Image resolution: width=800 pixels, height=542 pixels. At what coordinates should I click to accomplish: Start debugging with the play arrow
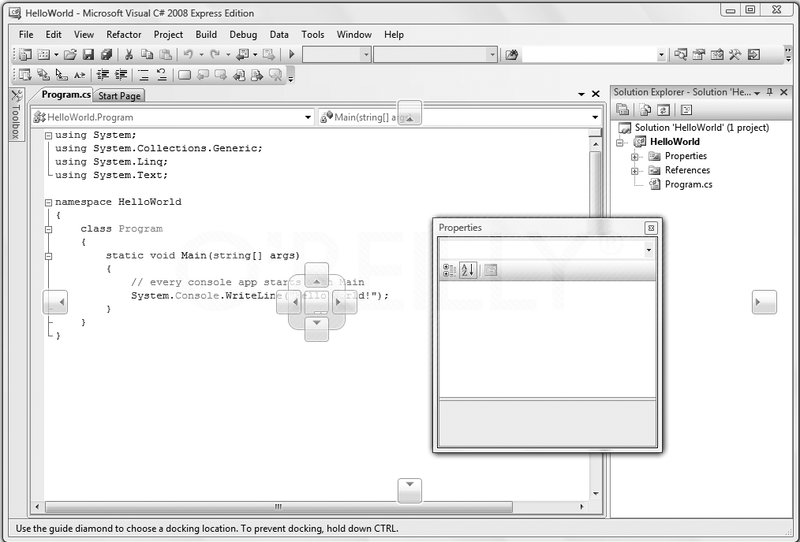[291, 54]
